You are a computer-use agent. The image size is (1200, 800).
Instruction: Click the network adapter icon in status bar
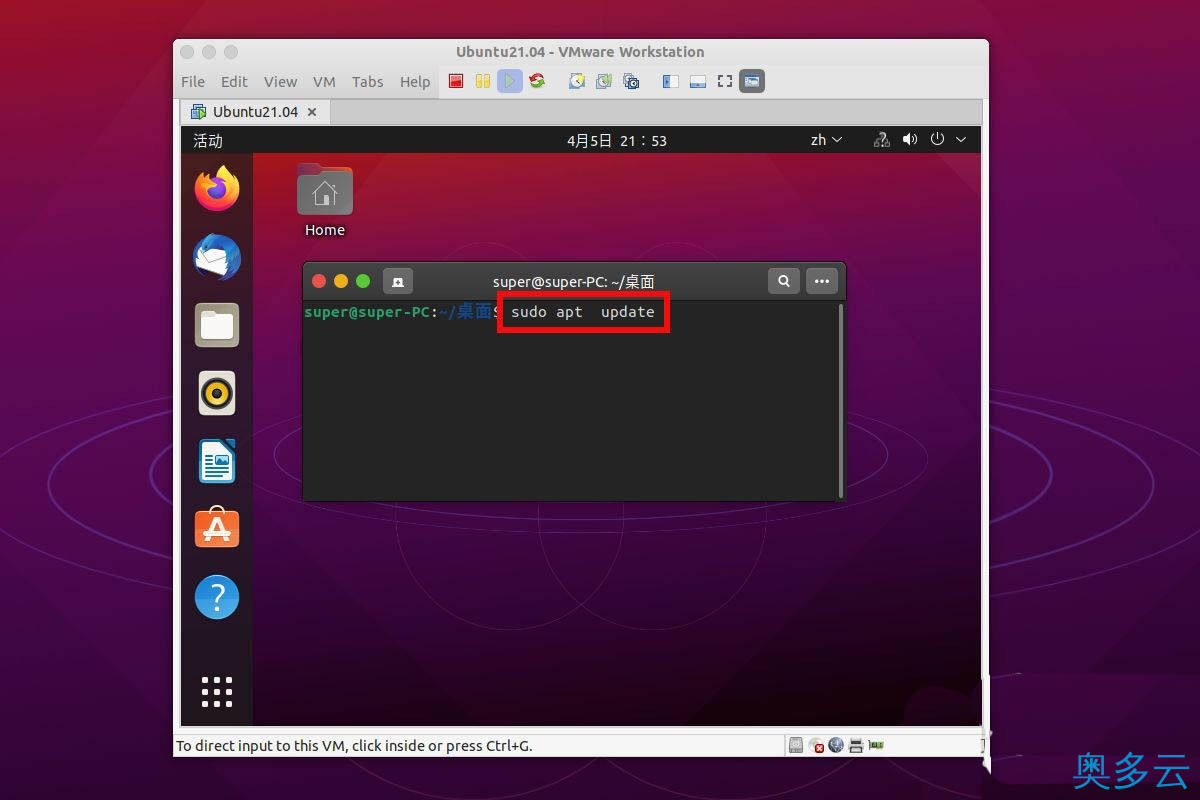[836, 745]
